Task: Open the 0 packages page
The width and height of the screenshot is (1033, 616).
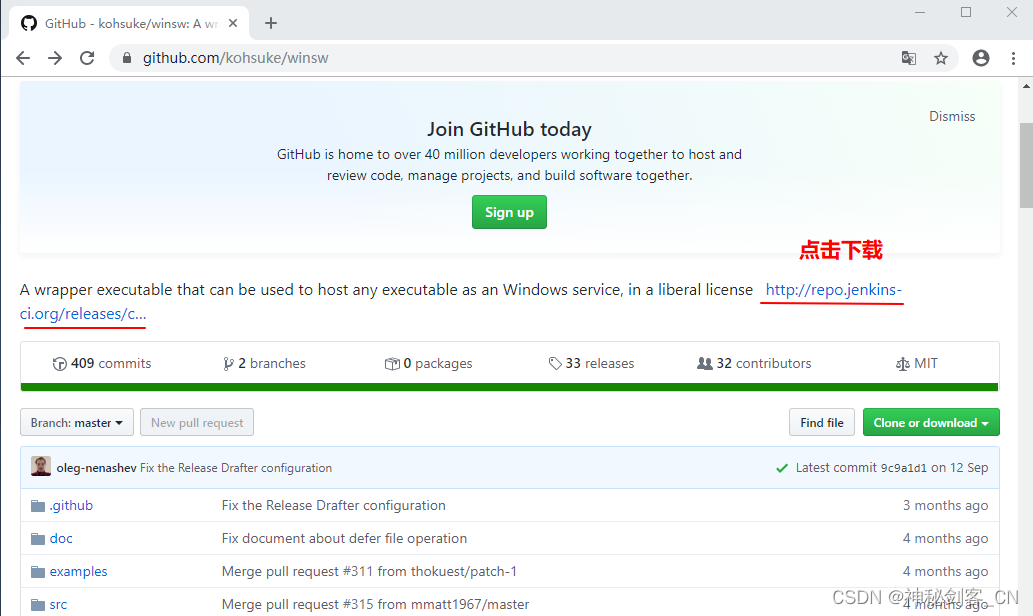Action: 428,363
